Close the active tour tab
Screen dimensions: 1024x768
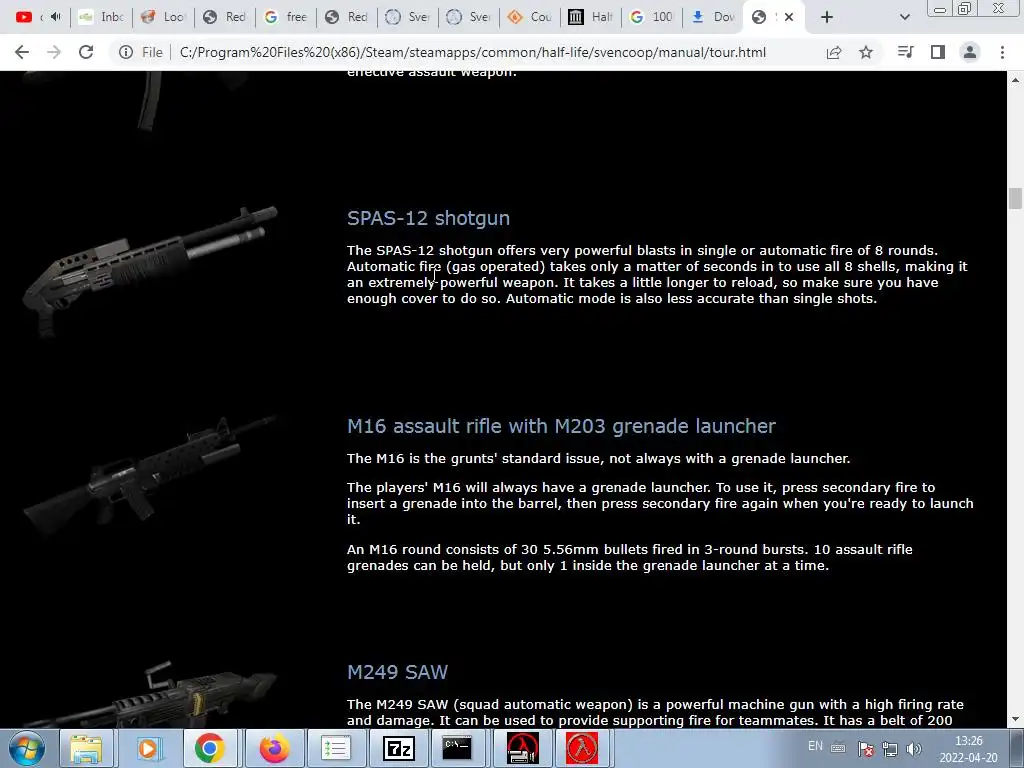click(x=789, y=17)
